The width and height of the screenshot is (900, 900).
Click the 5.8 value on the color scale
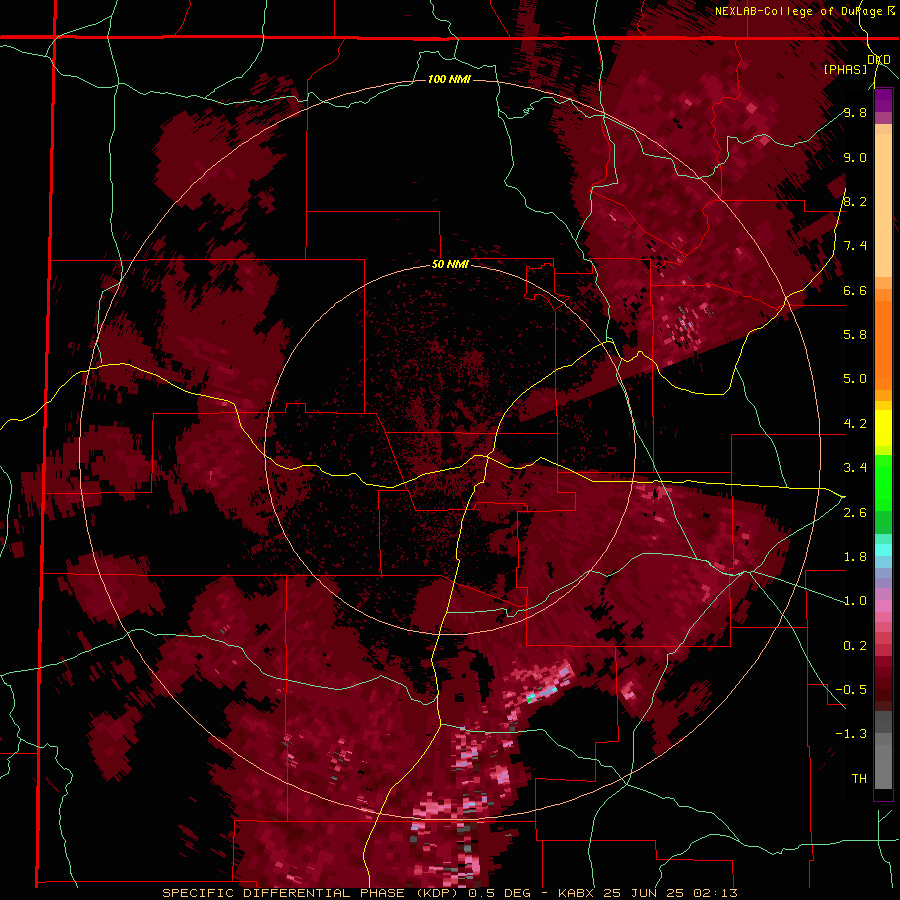(x=855, y=335)
